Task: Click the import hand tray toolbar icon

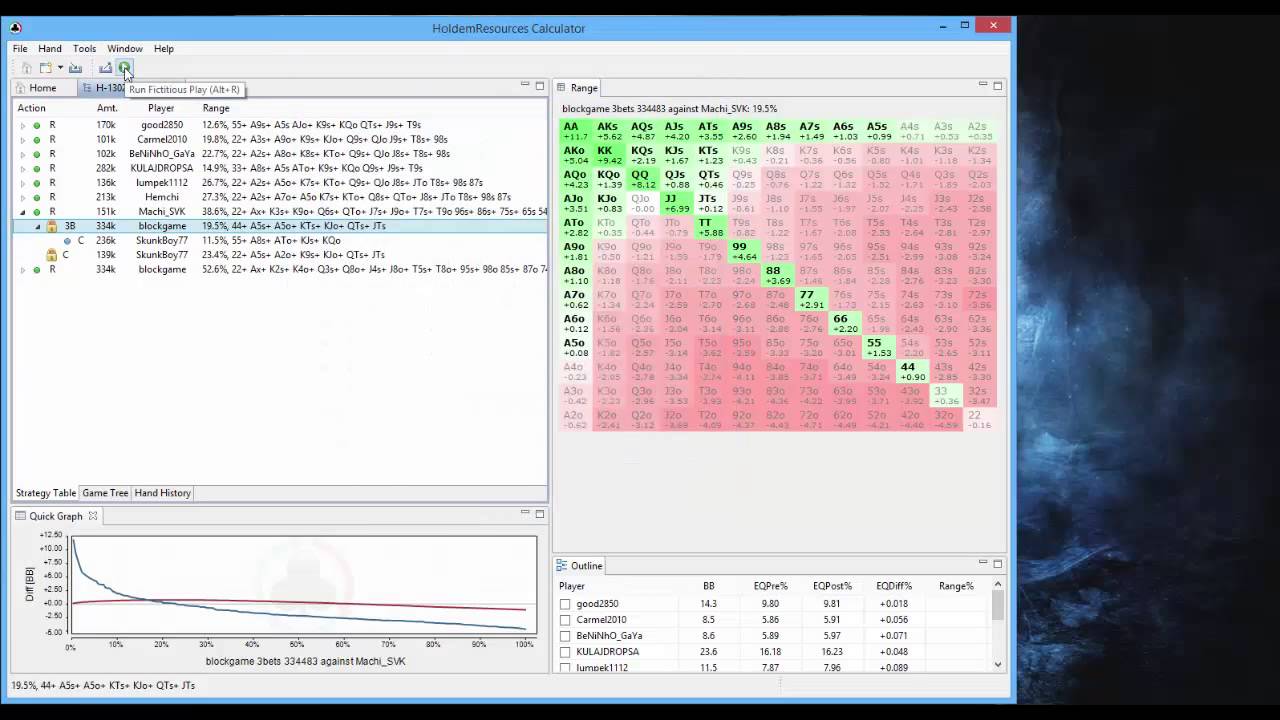Action: [x=75, y=68]
